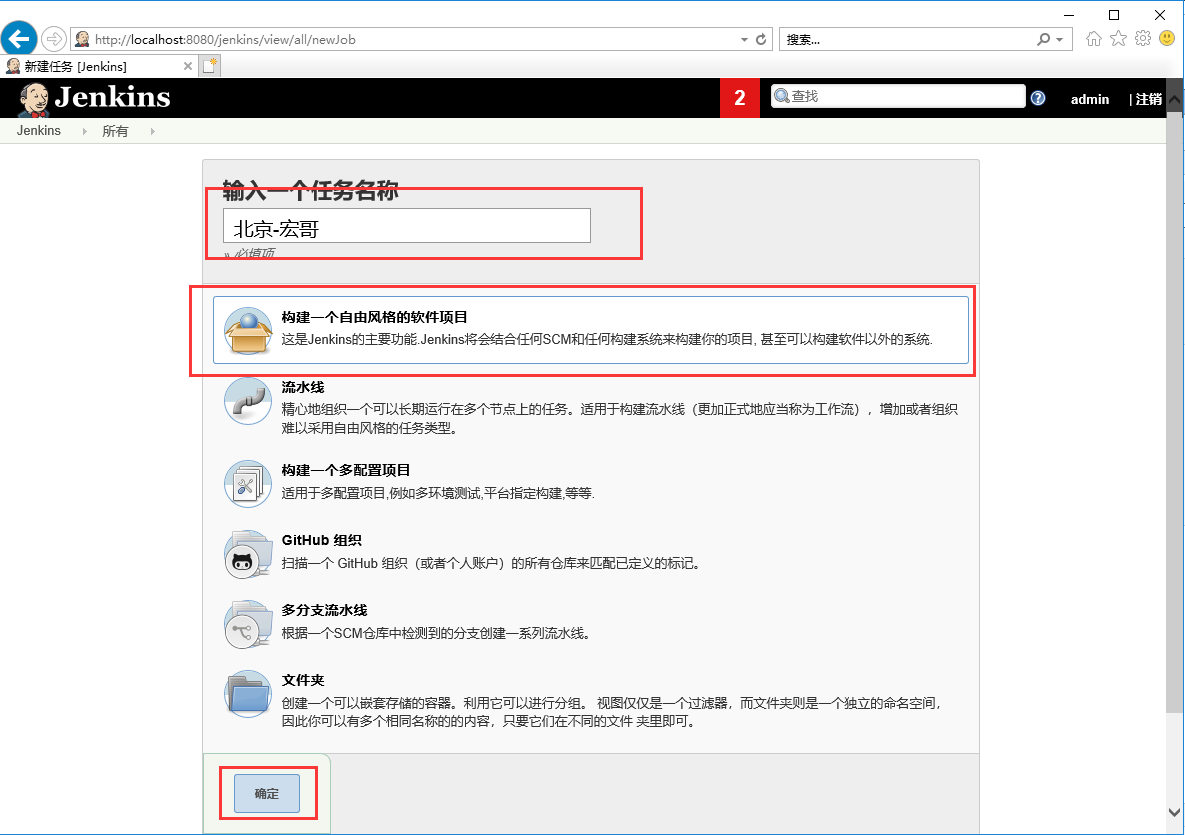1185x835 pixels.
Task: Go to the 所有 breadcrumb link
Action: click(115, 131)
